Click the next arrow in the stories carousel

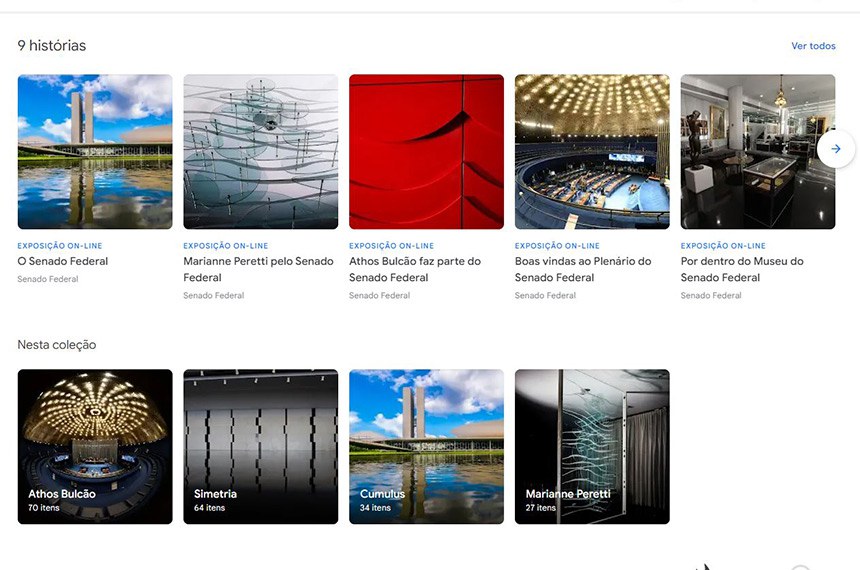pyautogui.click(x=835, y=149)
